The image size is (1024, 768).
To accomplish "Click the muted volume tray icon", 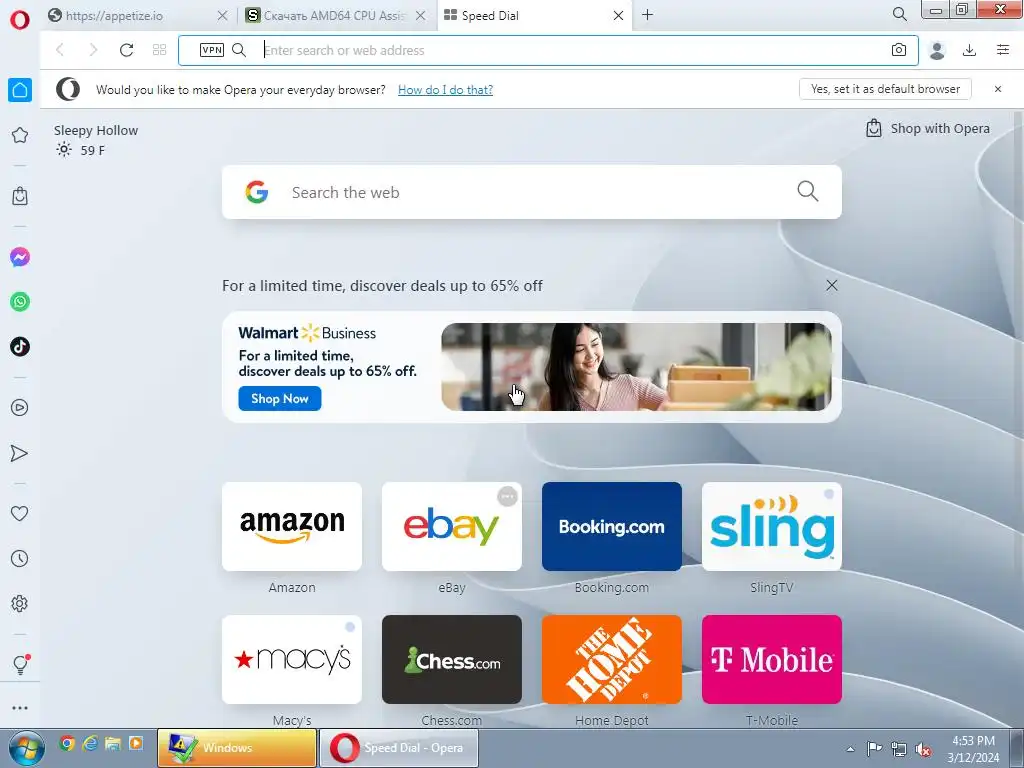I will 923,749.
